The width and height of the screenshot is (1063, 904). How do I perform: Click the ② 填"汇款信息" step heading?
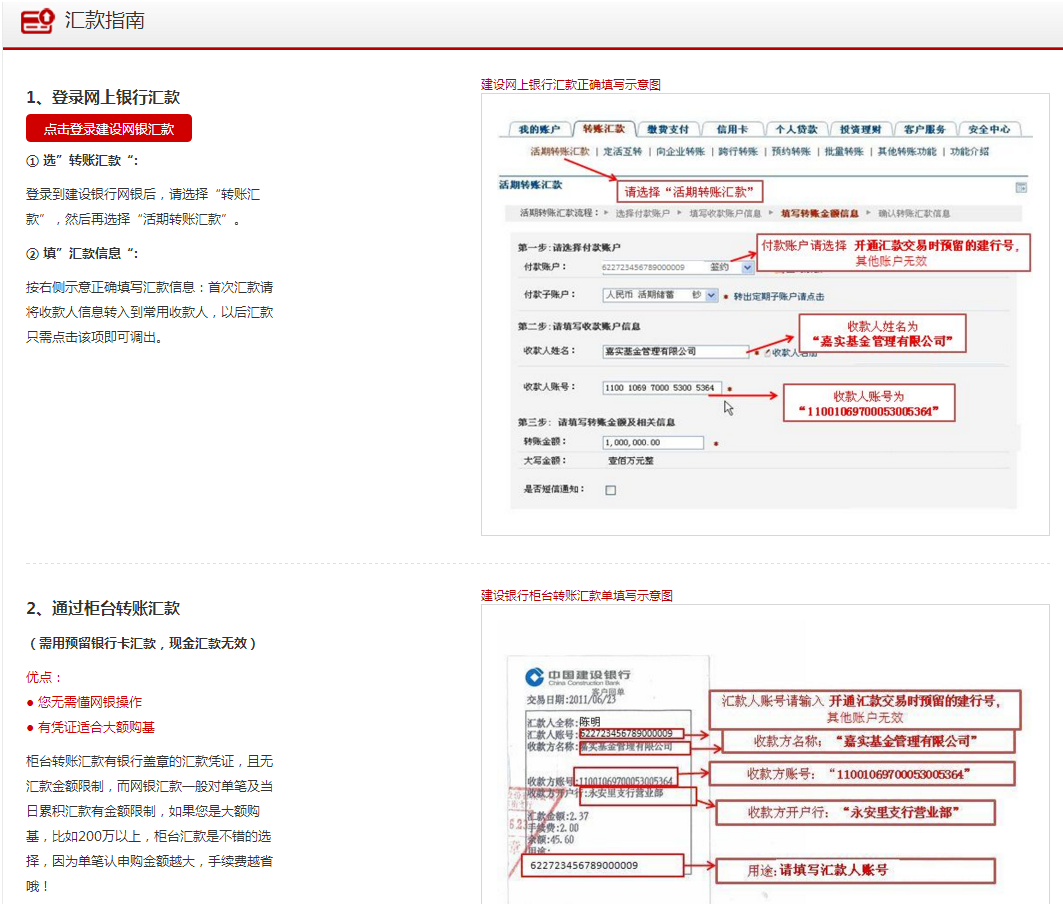pyautogui.click(x=82, y=253)
